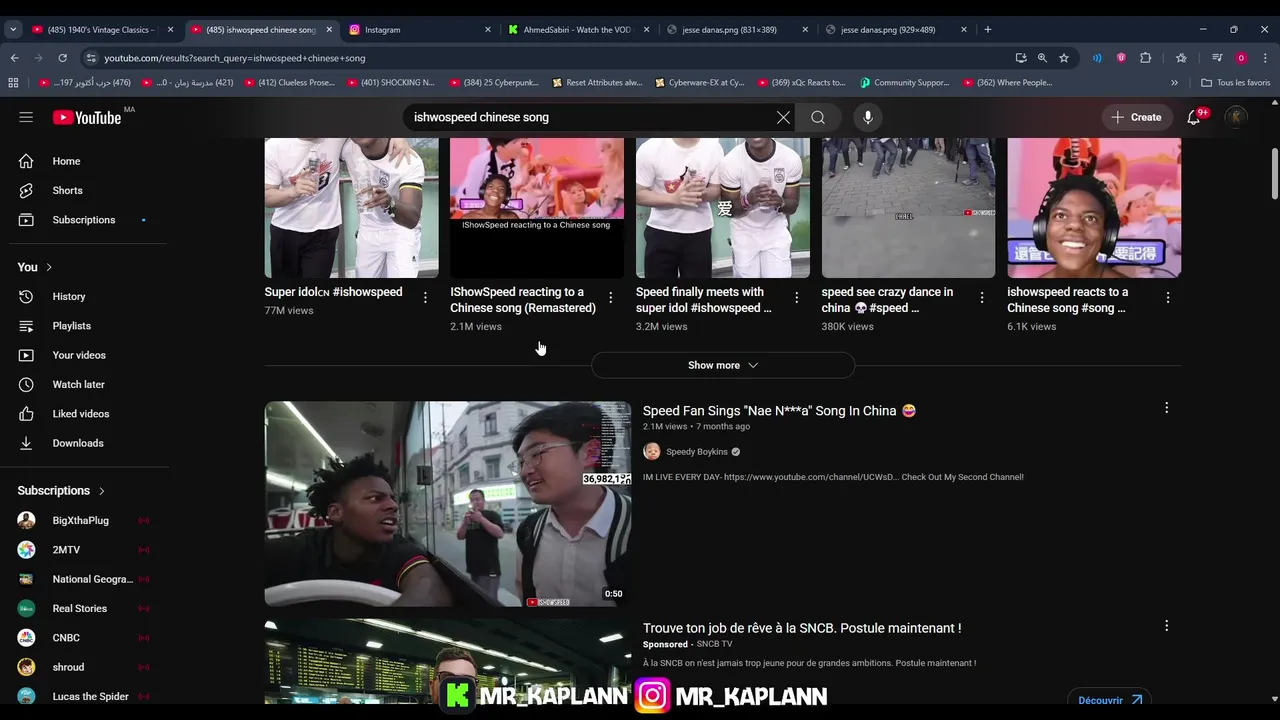Switch to the AhmedSabiri Watch the VOD tab
Image resolution: width=1280 pixels, height=720 pixels.
tap(578, 29)
